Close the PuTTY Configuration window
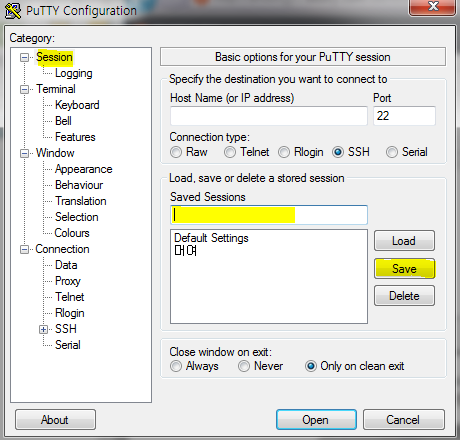This screenshot has width=460, height=440. pos(432,7)
